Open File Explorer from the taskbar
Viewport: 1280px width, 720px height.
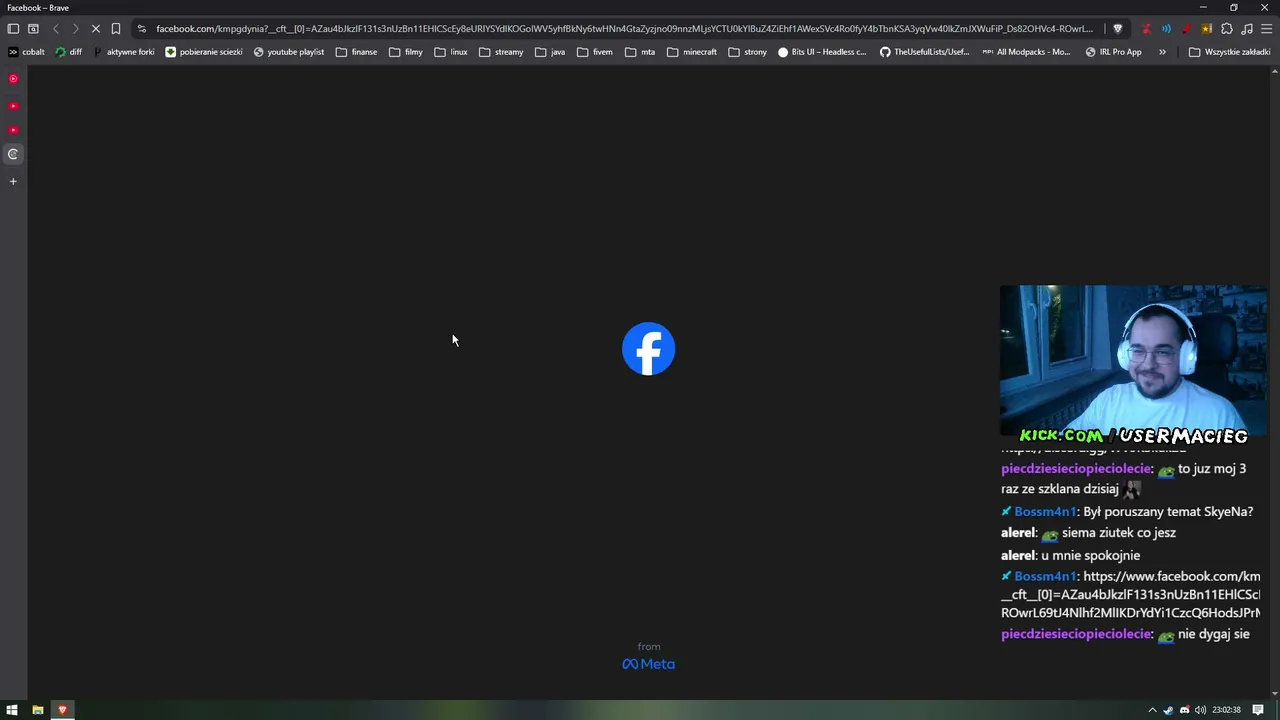38,710
